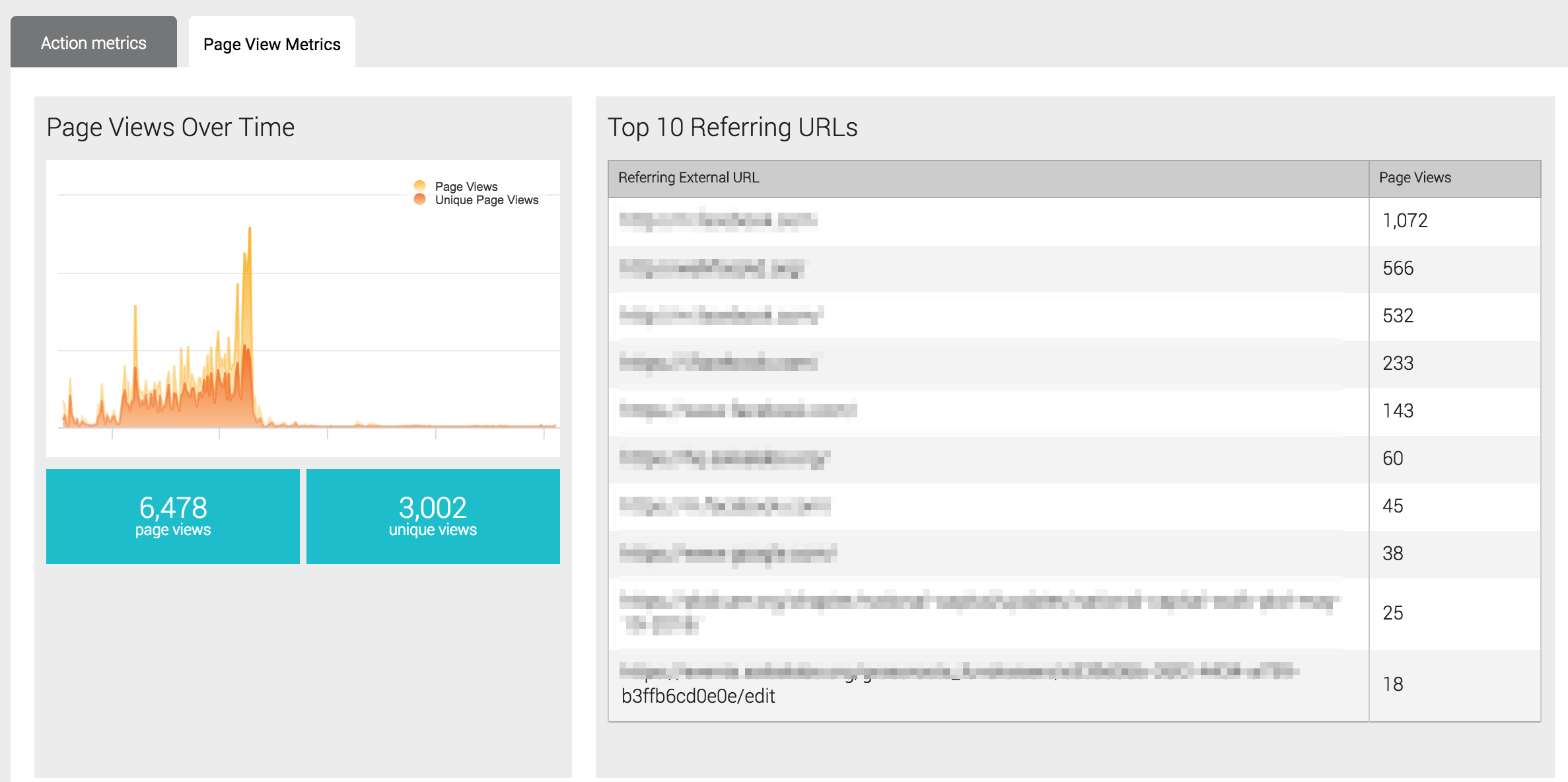1568x782 pixels.
Task: Switch to the Action metrics tab
Action: [x=94, y=43]
